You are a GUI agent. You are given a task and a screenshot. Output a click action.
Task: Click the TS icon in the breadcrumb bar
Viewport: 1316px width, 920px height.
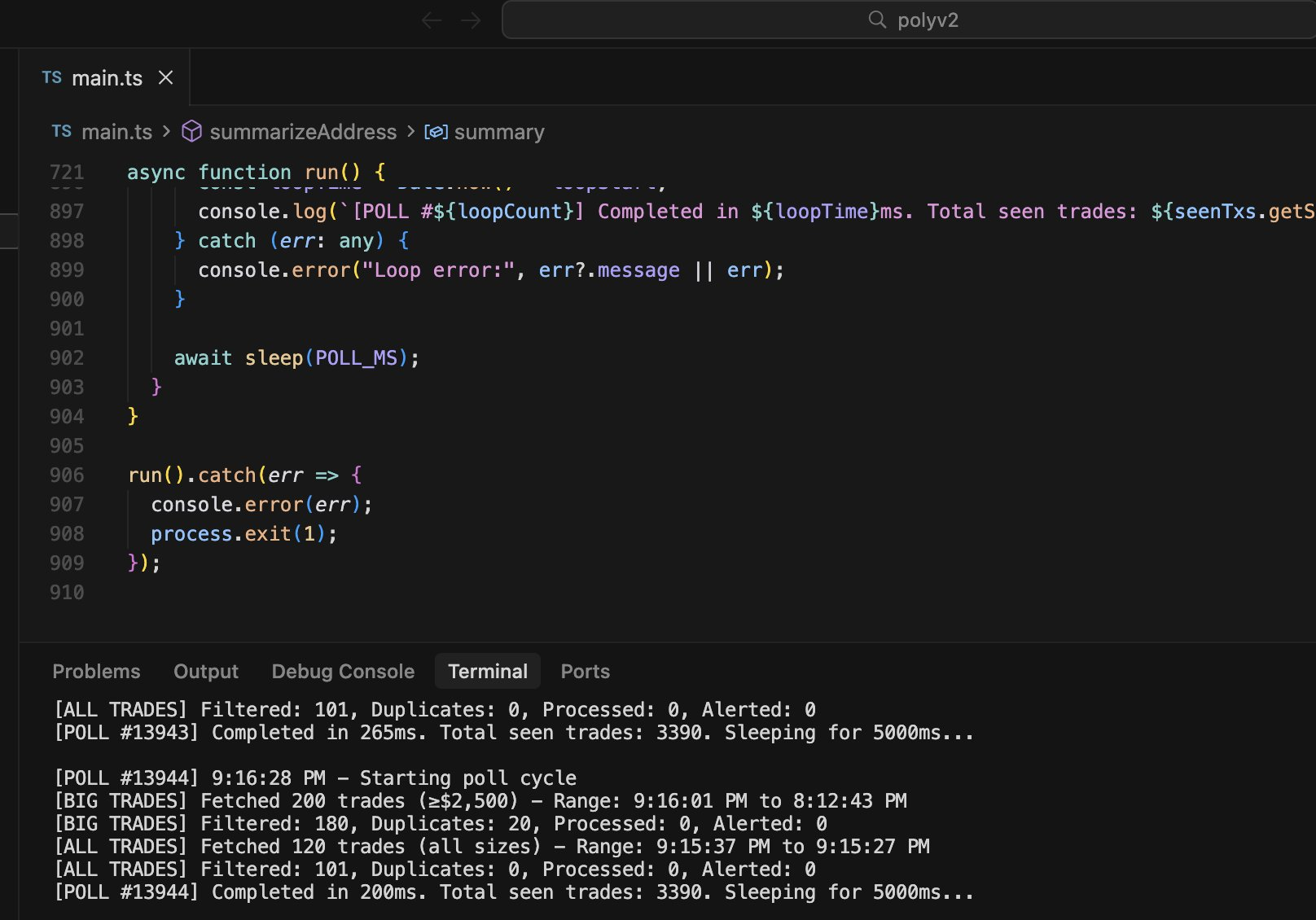click(x=62, y=131)
